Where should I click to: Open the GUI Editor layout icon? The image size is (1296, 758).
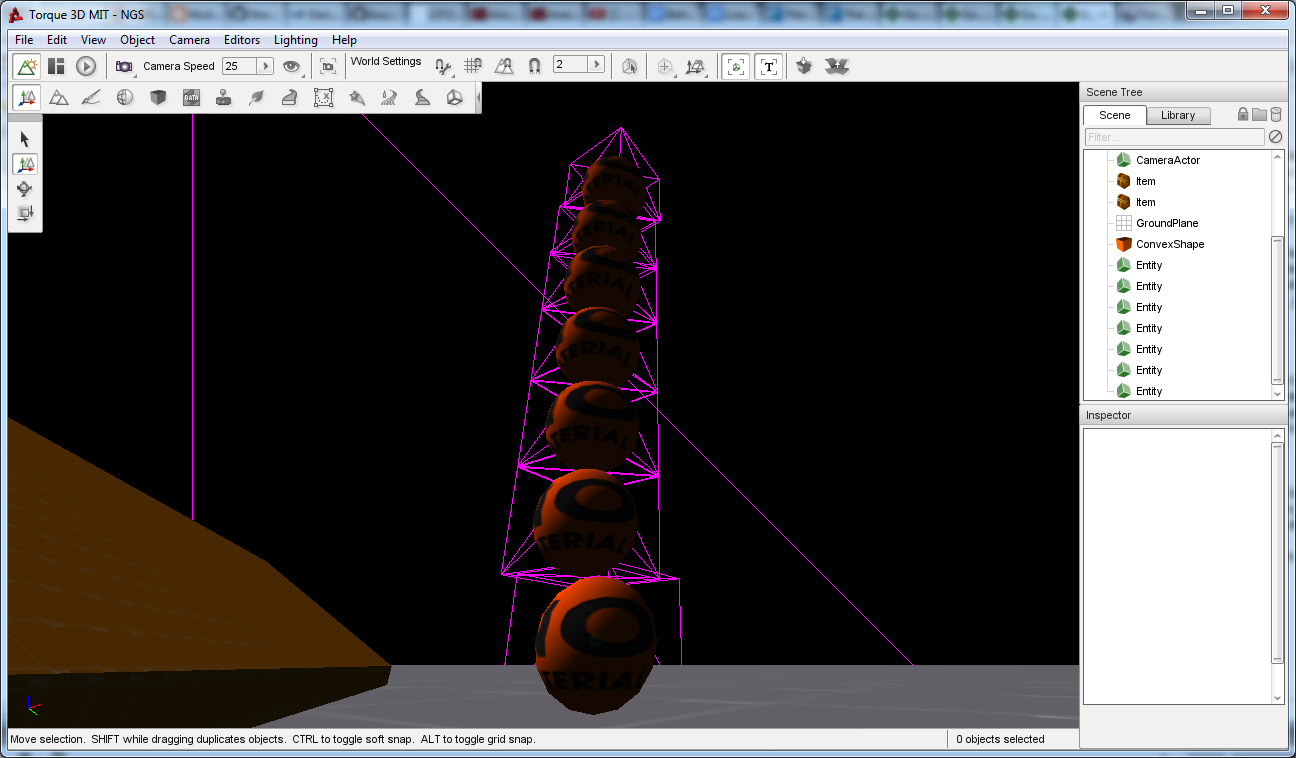pyautogui.click(x=56, y=66)
